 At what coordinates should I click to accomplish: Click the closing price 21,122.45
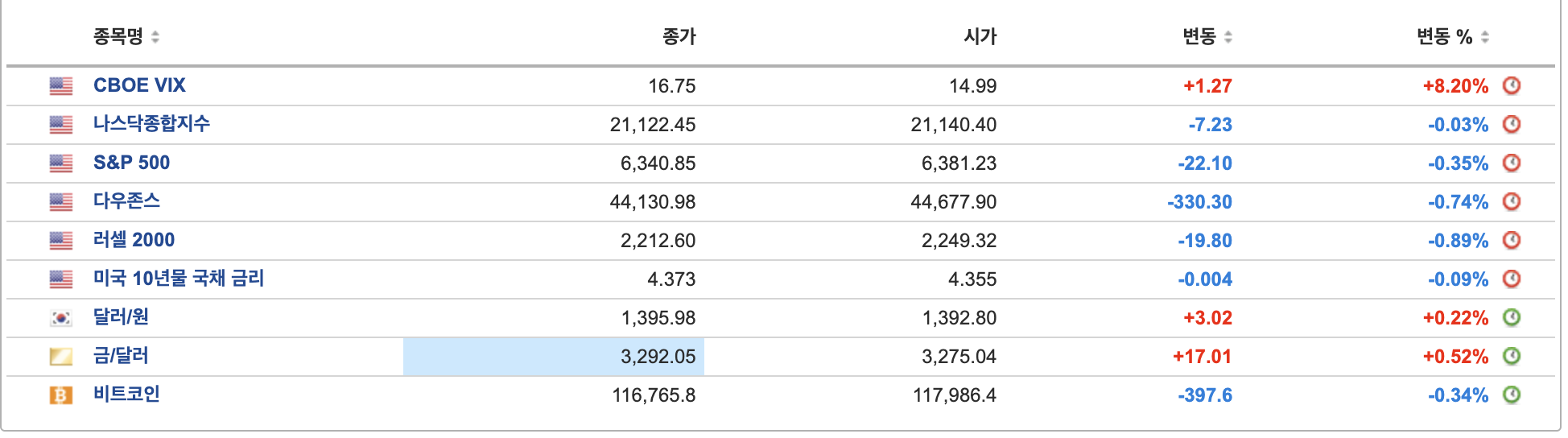(x=653, y=125)
